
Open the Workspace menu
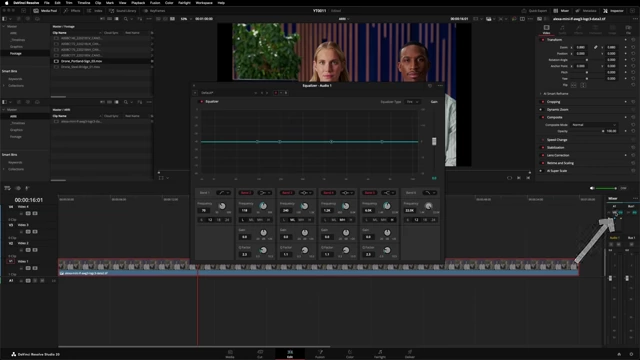click(204, 3)
